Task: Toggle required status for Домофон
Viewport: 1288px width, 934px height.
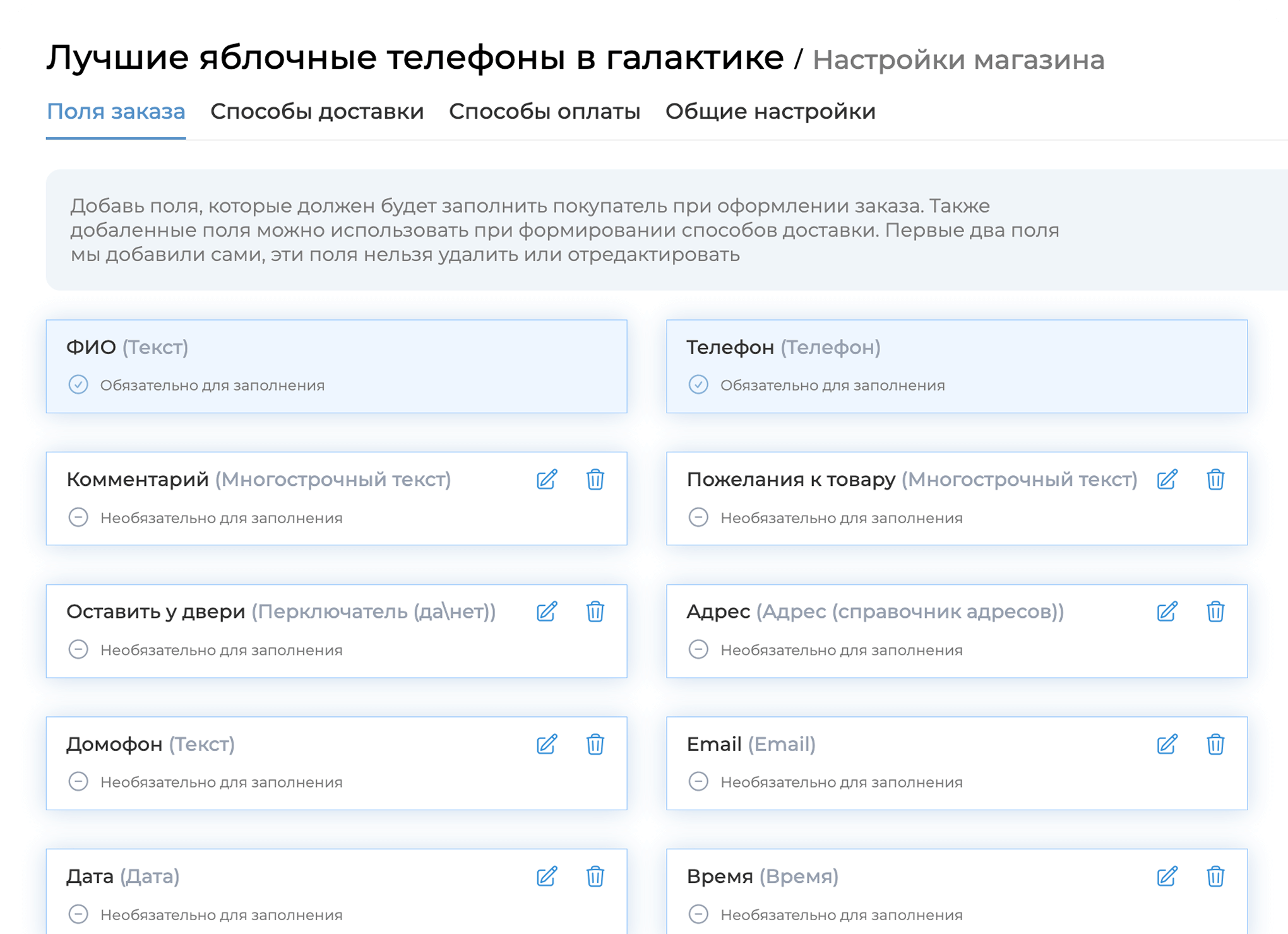Action: pyautogui.click(x=78, y=782)
